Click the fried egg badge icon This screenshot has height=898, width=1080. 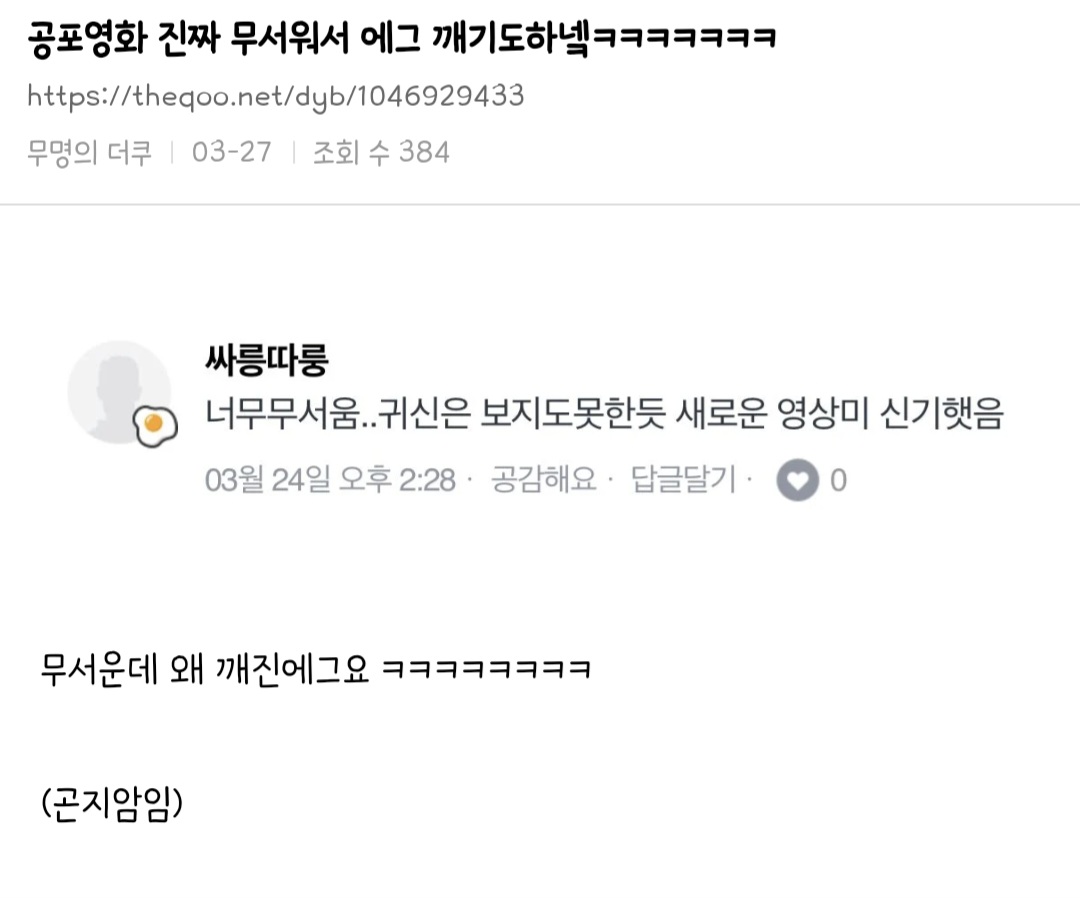[x=155, y=426]
